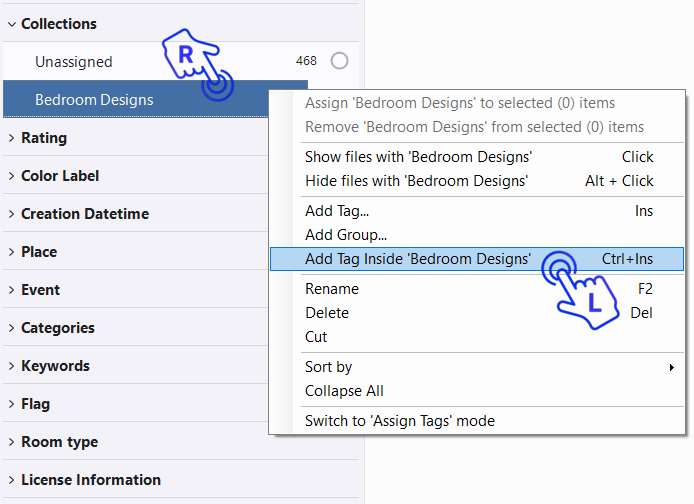Click Show files with 'Bedroom Designs'
694x504 pixels.
tap(418, 157)
